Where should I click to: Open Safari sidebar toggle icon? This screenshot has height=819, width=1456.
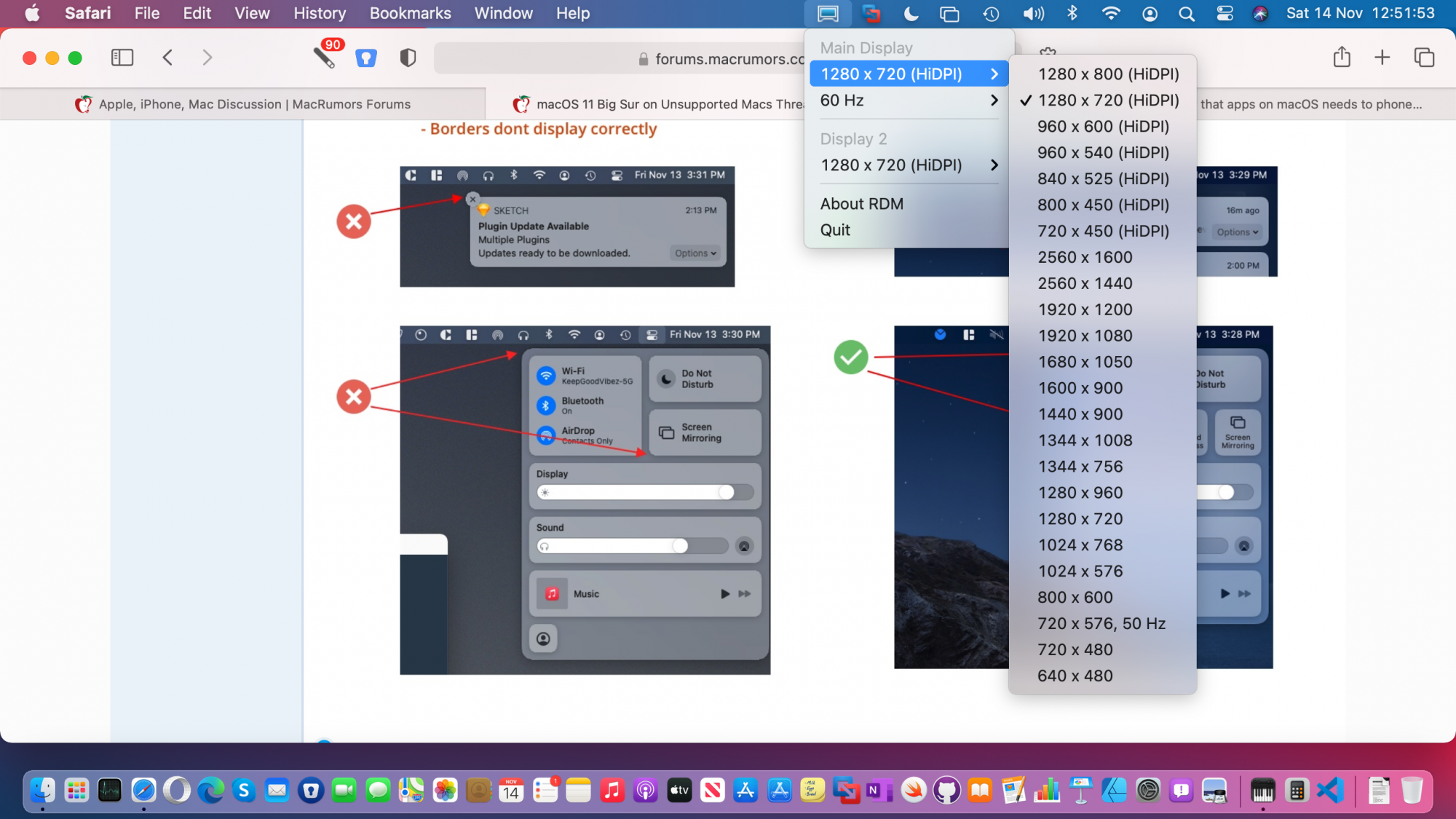click(122, 58)
